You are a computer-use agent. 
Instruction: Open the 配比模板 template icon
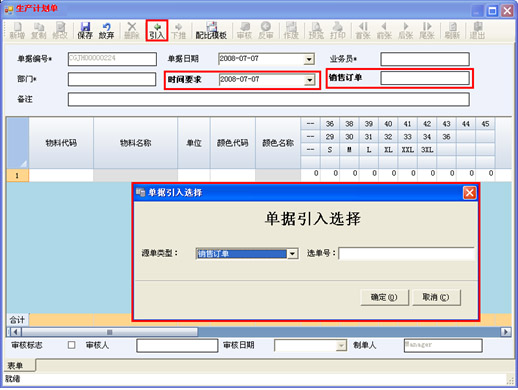coord(211,31)
